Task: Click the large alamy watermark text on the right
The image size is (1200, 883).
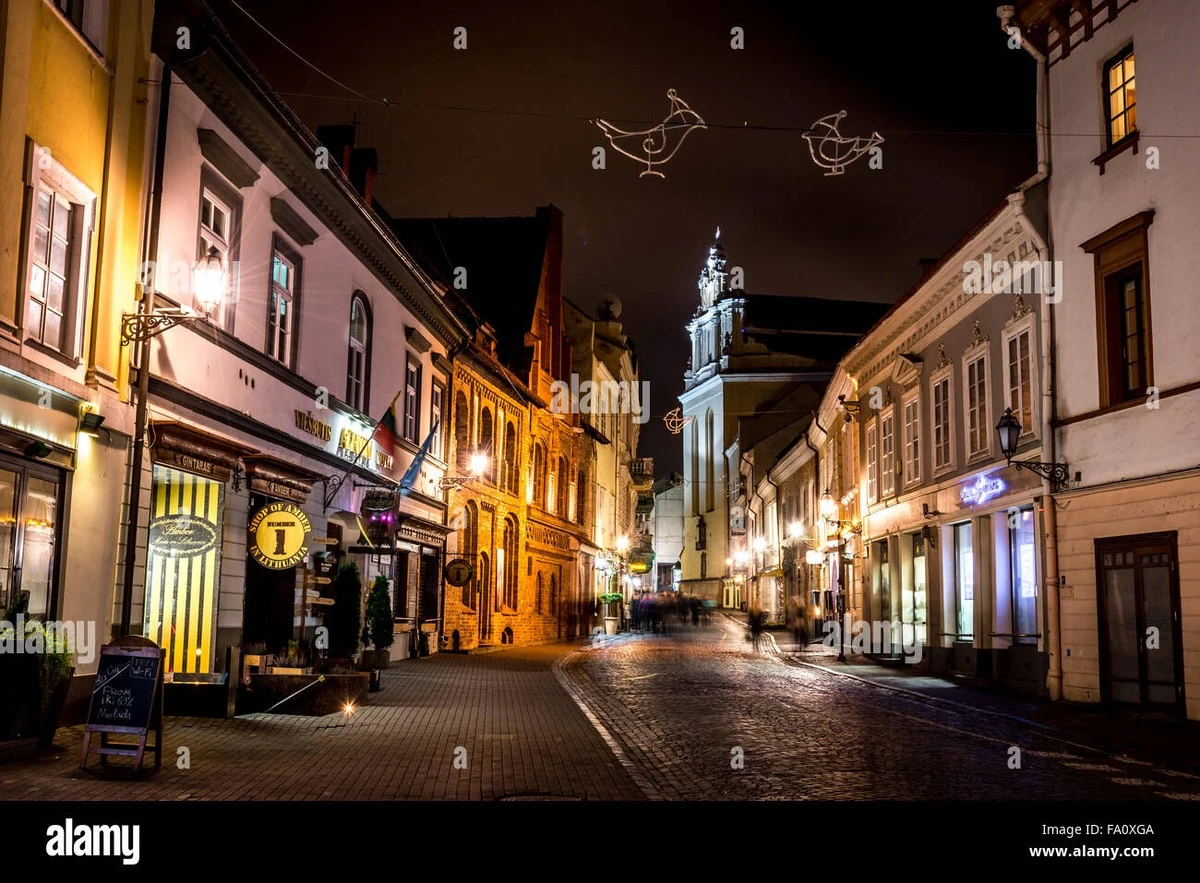Action: [1011, 277]
